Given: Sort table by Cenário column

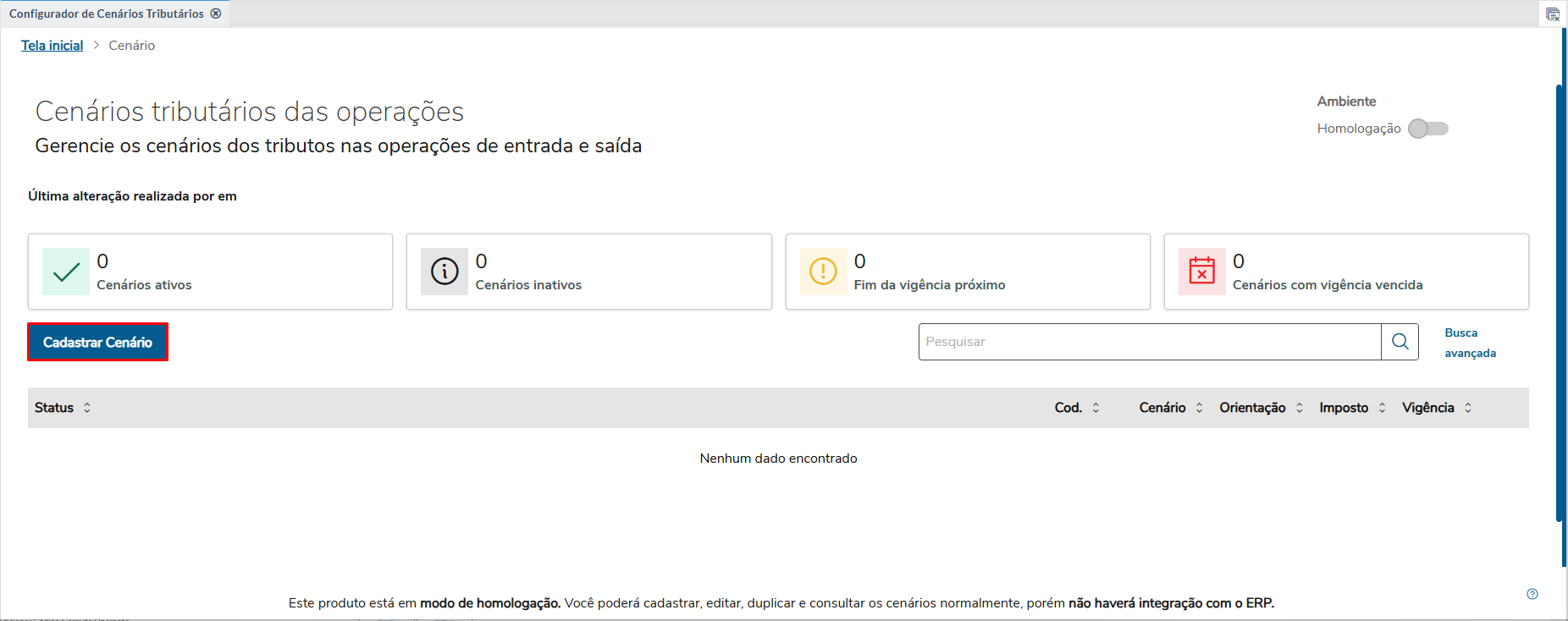Looking at the screenshot, I should [x=1199, y=408].
